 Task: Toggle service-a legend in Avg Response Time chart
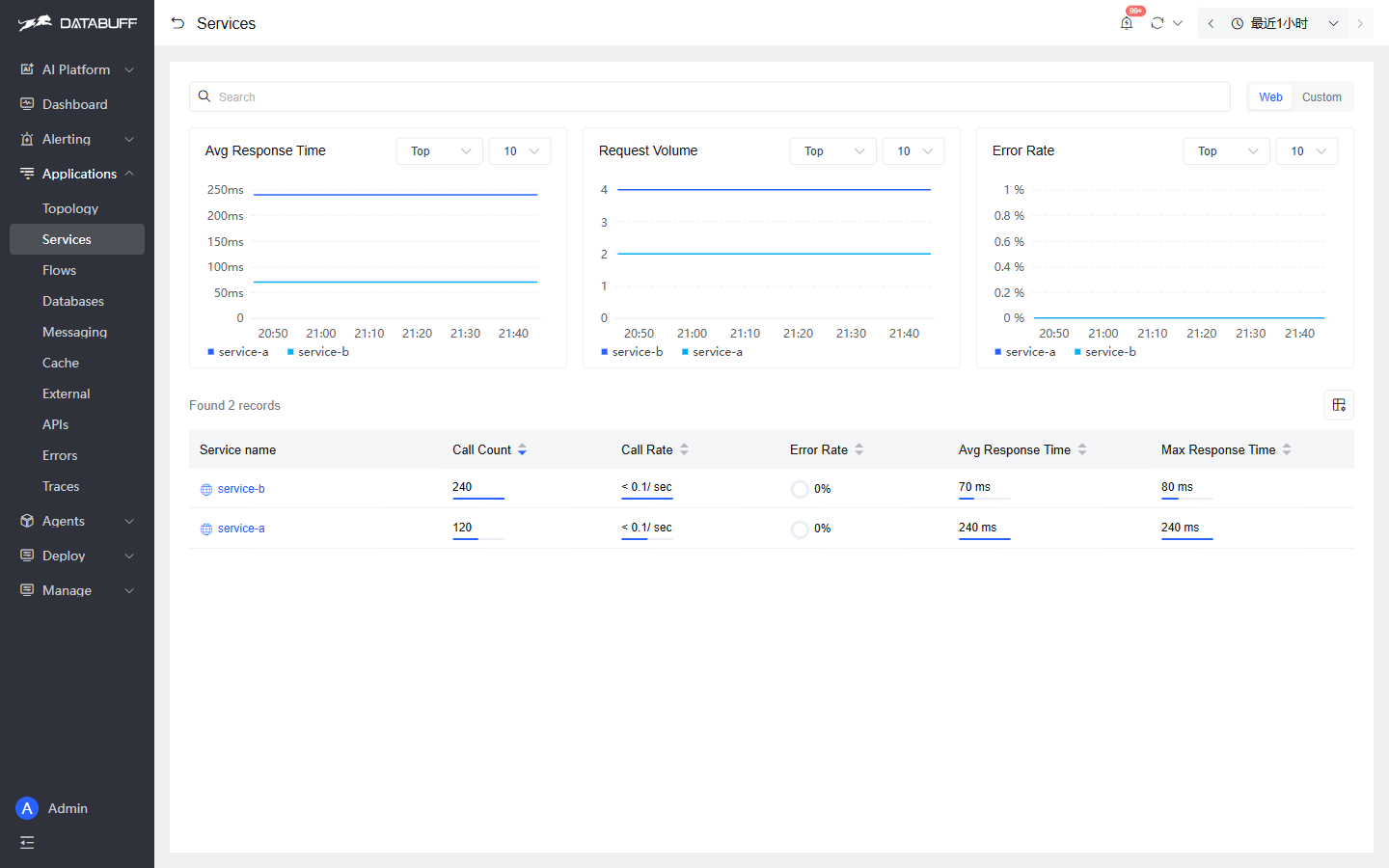point(238,352)
